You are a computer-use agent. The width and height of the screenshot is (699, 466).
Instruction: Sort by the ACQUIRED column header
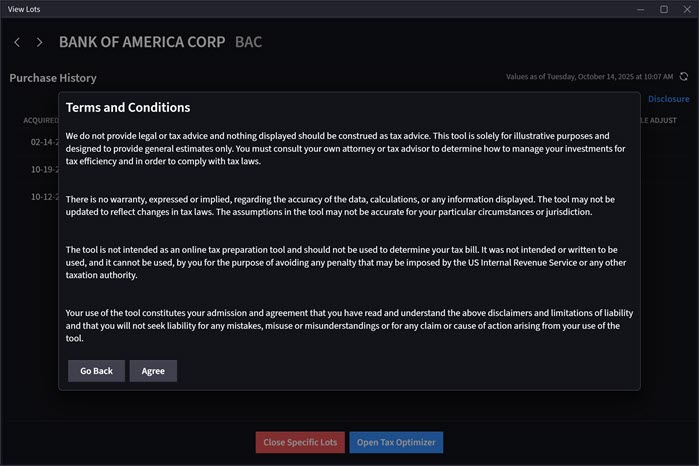41,120
